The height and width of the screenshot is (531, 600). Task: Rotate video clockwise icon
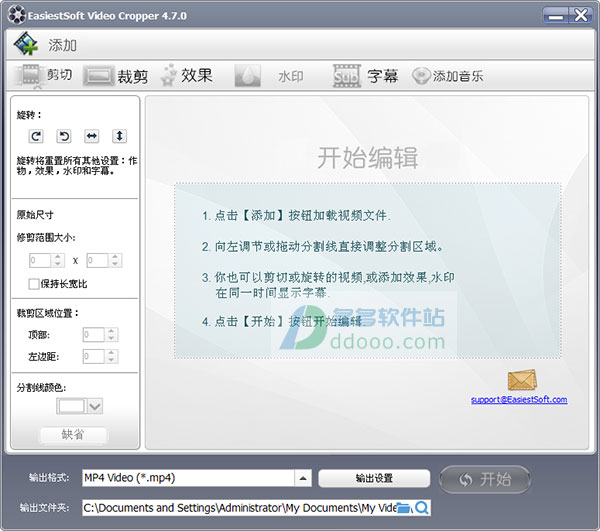36,136
